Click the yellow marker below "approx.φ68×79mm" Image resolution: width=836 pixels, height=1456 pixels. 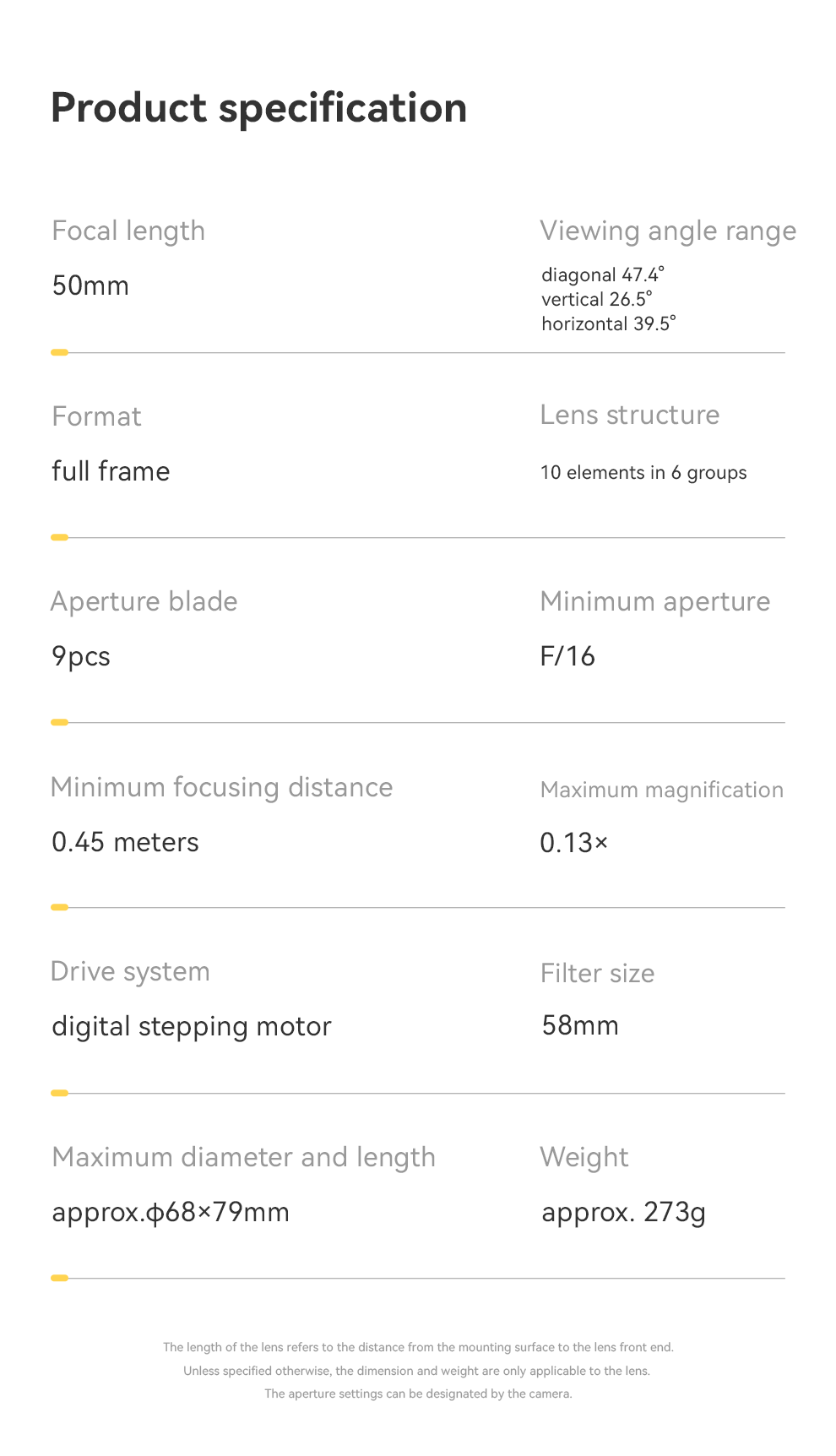coord(59,1278)
